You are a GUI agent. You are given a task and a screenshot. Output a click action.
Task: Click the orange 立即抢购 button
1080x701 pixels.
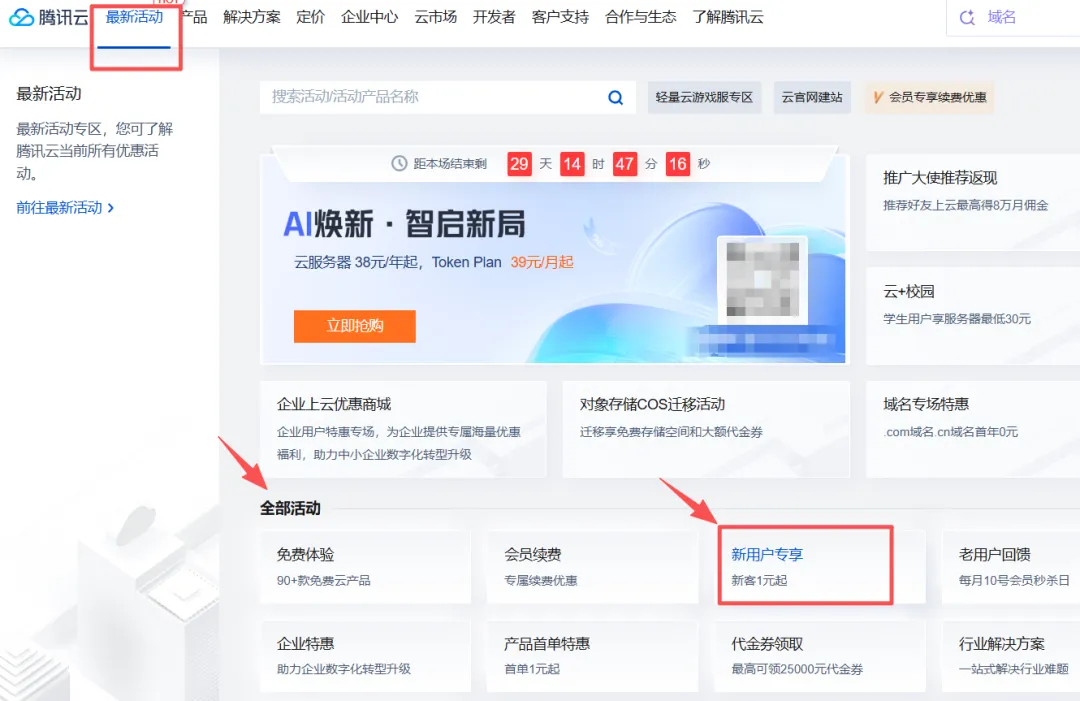point(355,326)
